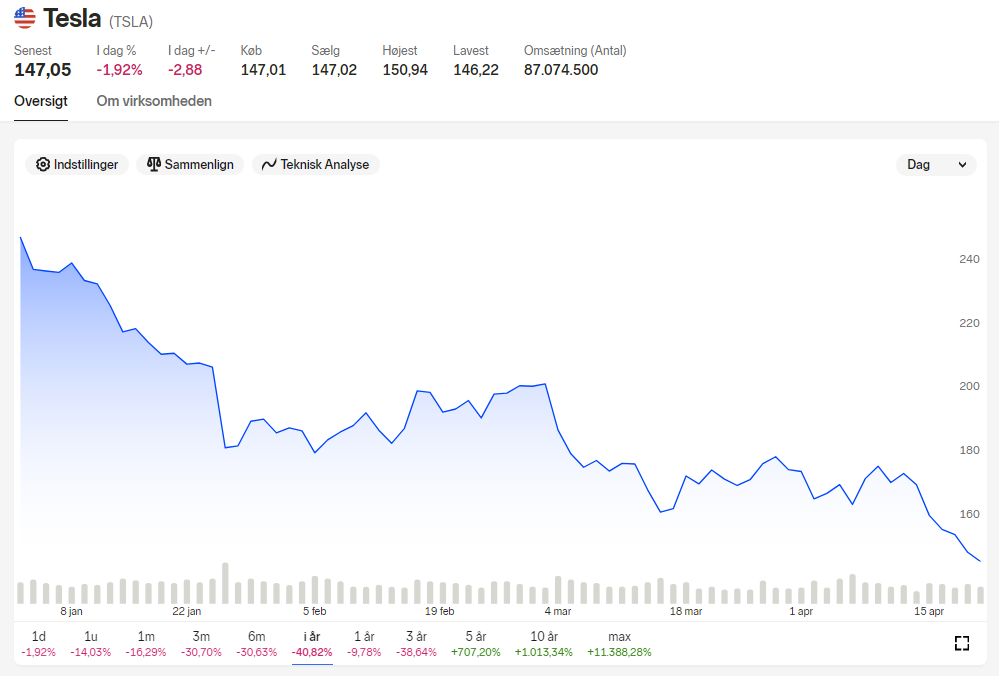
Task: Click the 5 feb date label
Action: [x=315, y=611]
